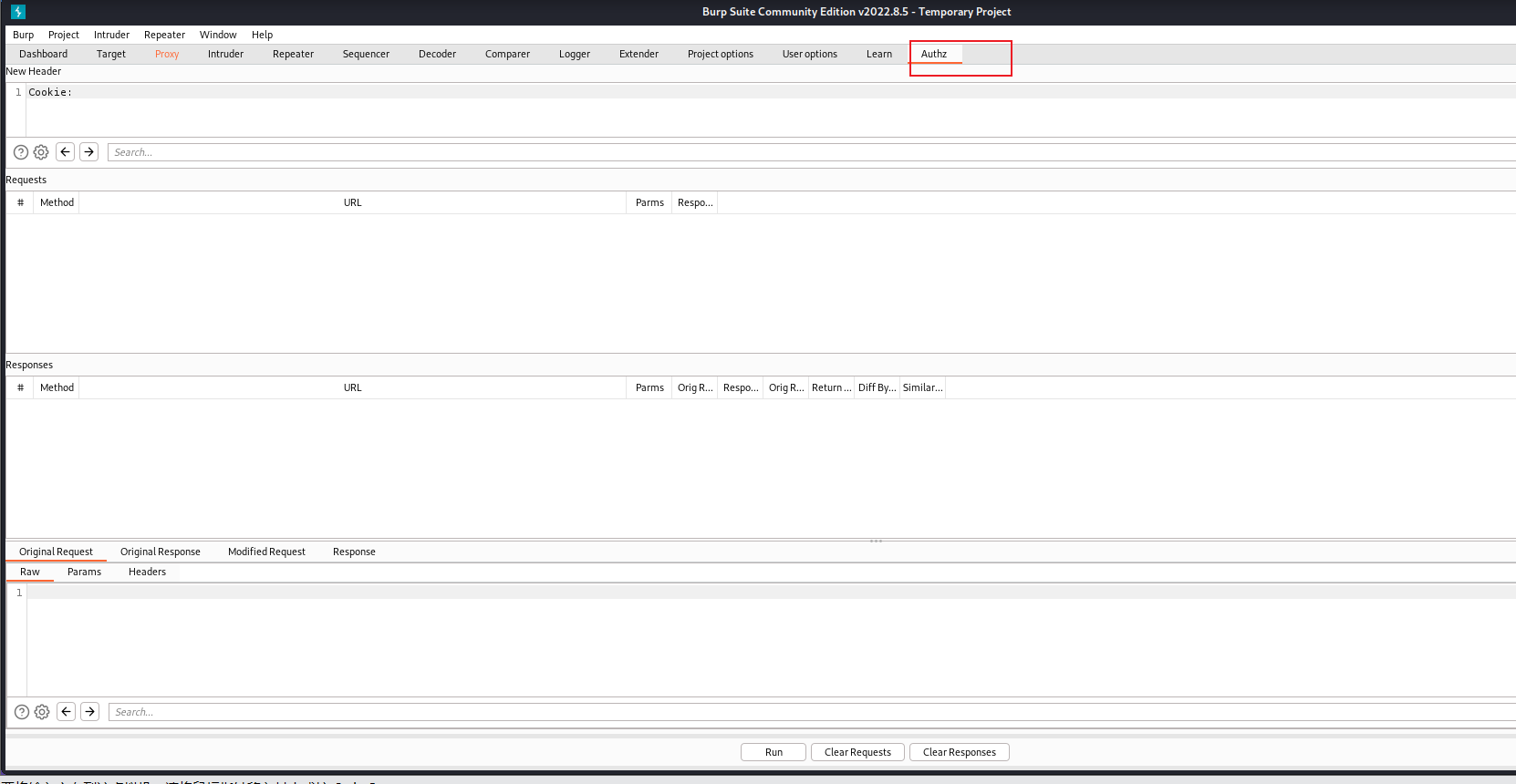Screen dimensions: 1516x784
Task: Sort Responses table by # column
Action: 20,387
